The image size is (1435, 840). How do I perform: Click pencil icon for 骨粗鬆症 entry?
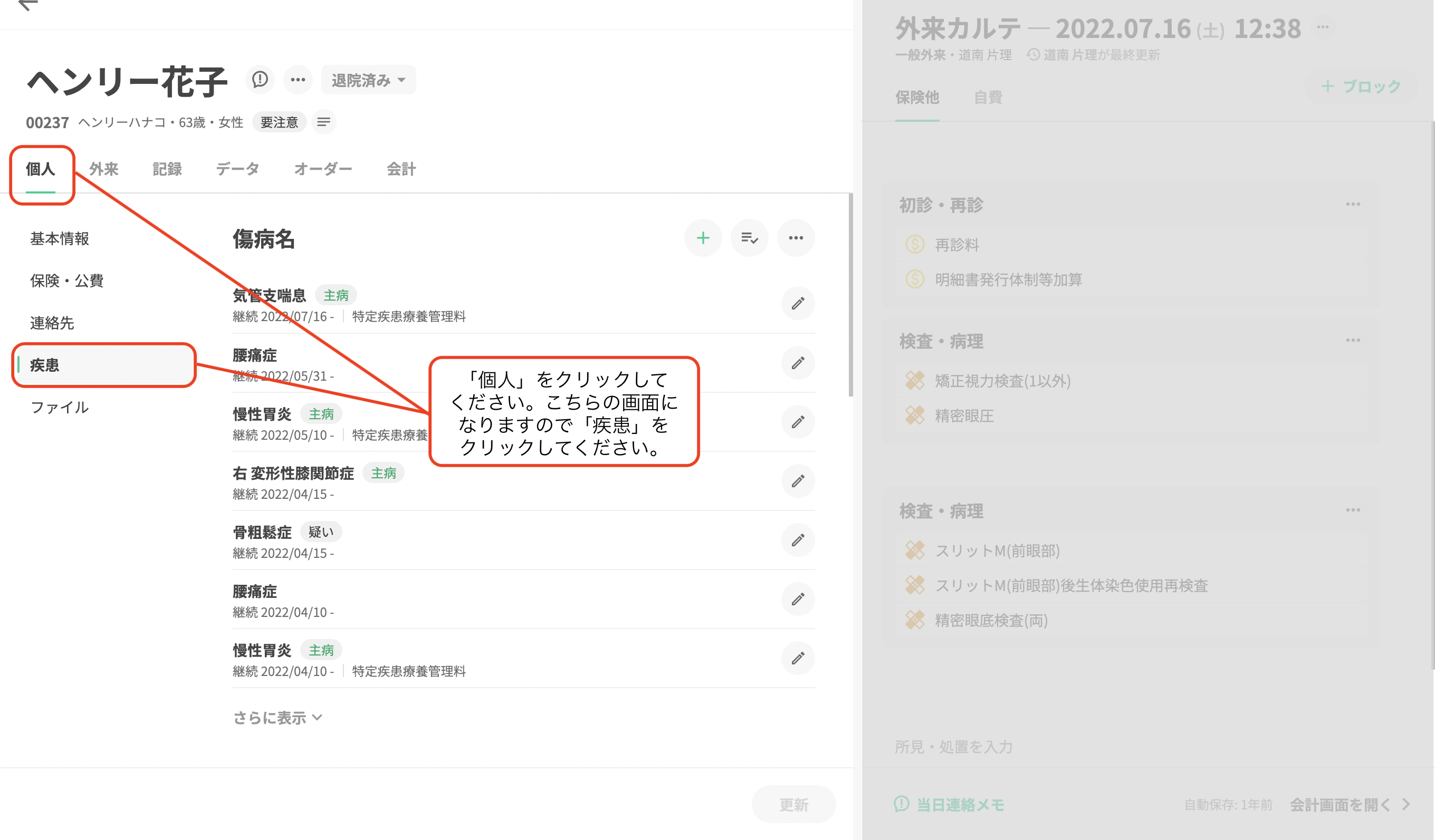798,540
